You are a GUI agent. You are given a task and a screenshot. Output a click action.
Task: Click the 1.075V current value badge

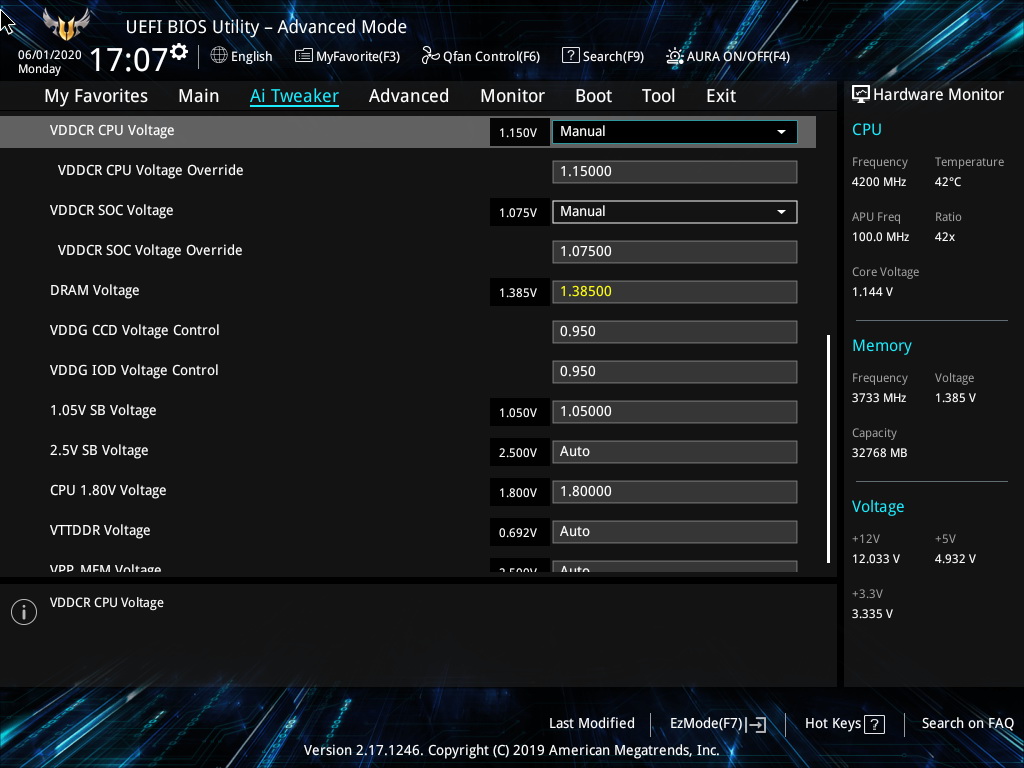[518, 213]
